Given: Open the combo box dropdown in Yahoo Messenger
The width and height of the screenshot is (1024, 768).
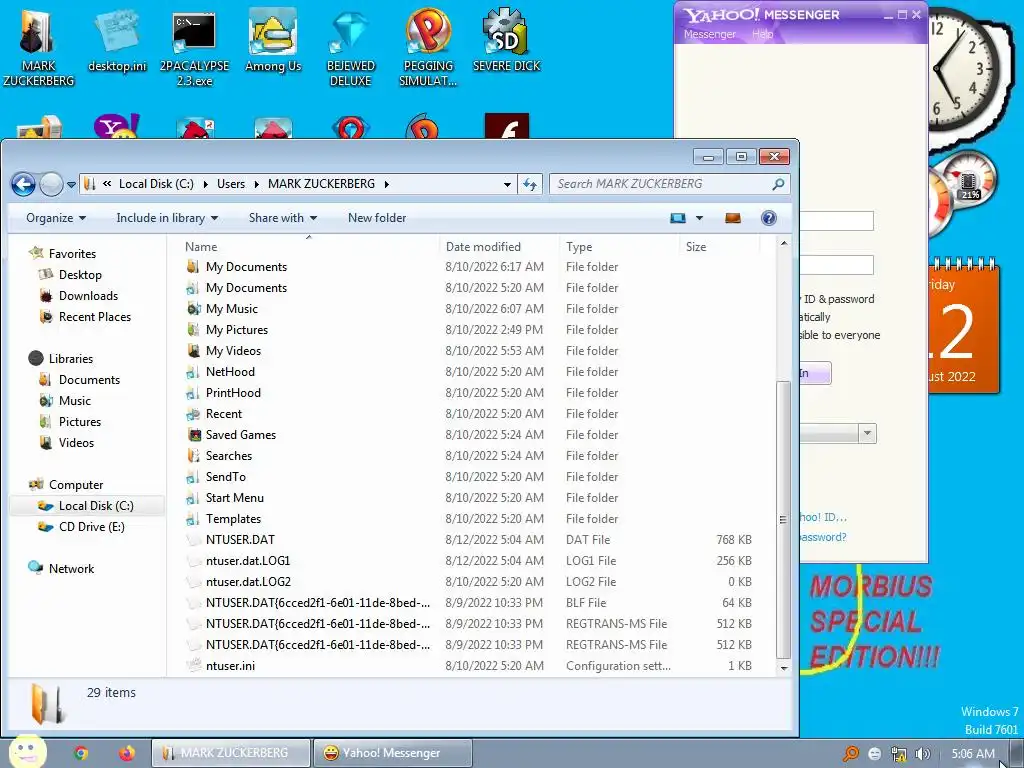Looking at the screenshot, I should (x=867, y=434).
